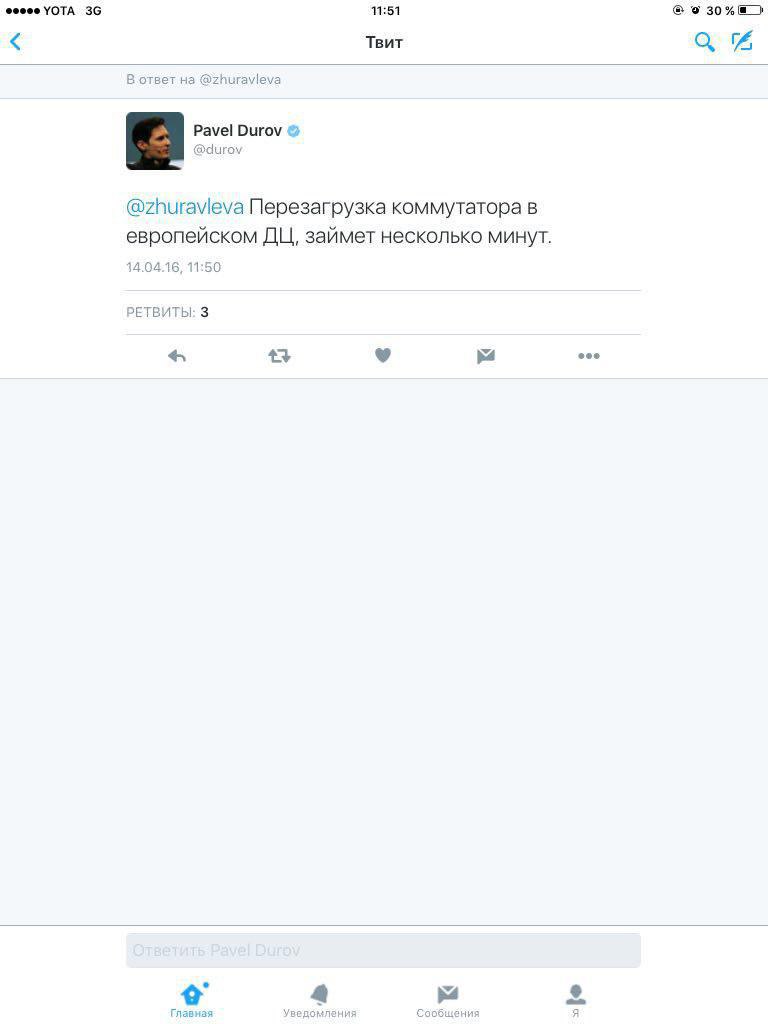Tap the battery indicator in status bar
This screenshot has height=1024, width=768.
coord(750,10)
